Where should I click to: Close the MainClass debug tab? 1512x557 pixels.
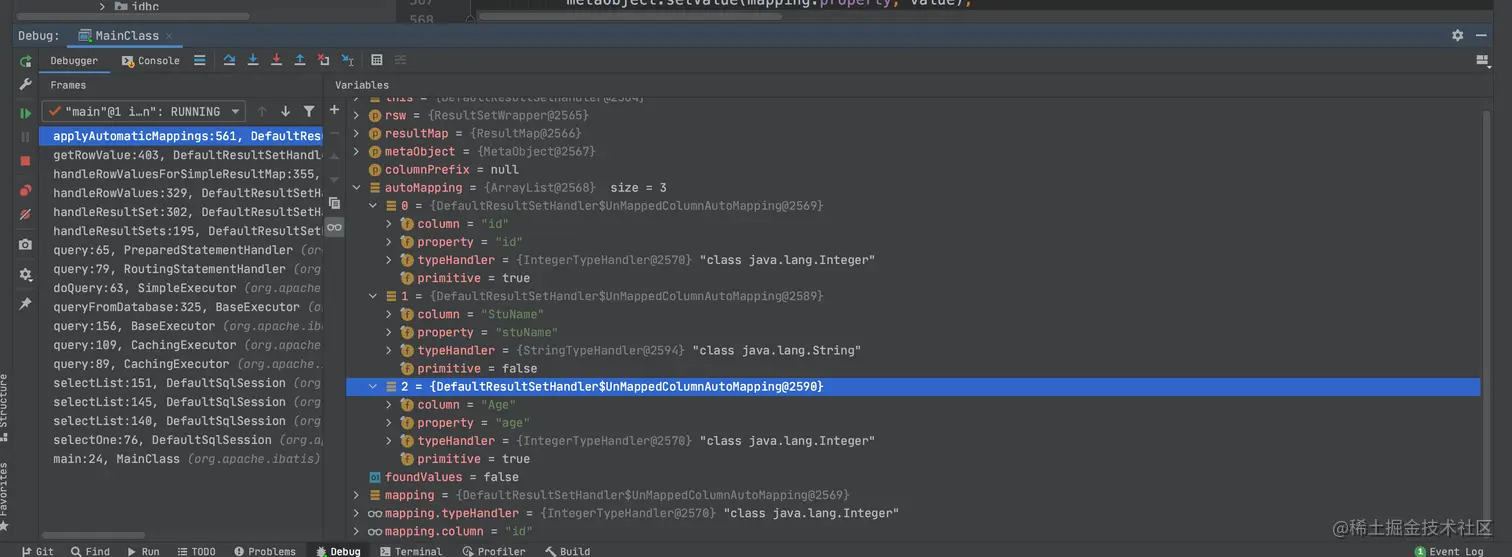pos(170,36)
